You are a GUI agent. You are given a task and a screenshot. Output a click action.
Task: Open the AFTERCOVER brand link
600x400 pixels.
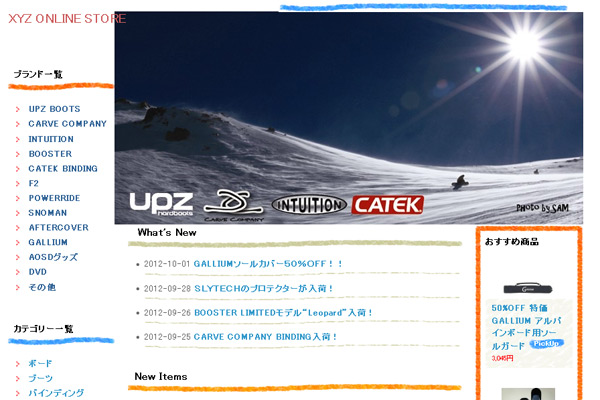point(59,227)
